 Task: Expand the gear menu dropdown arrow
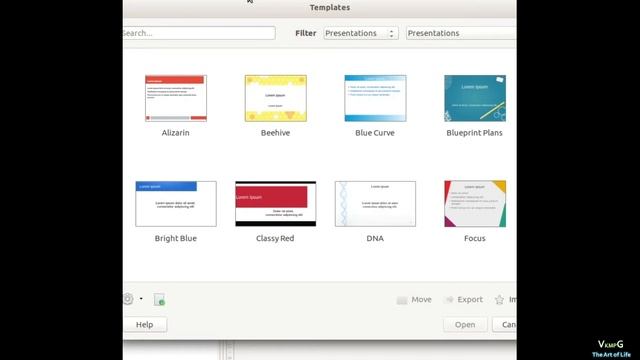tap(141, 299)
